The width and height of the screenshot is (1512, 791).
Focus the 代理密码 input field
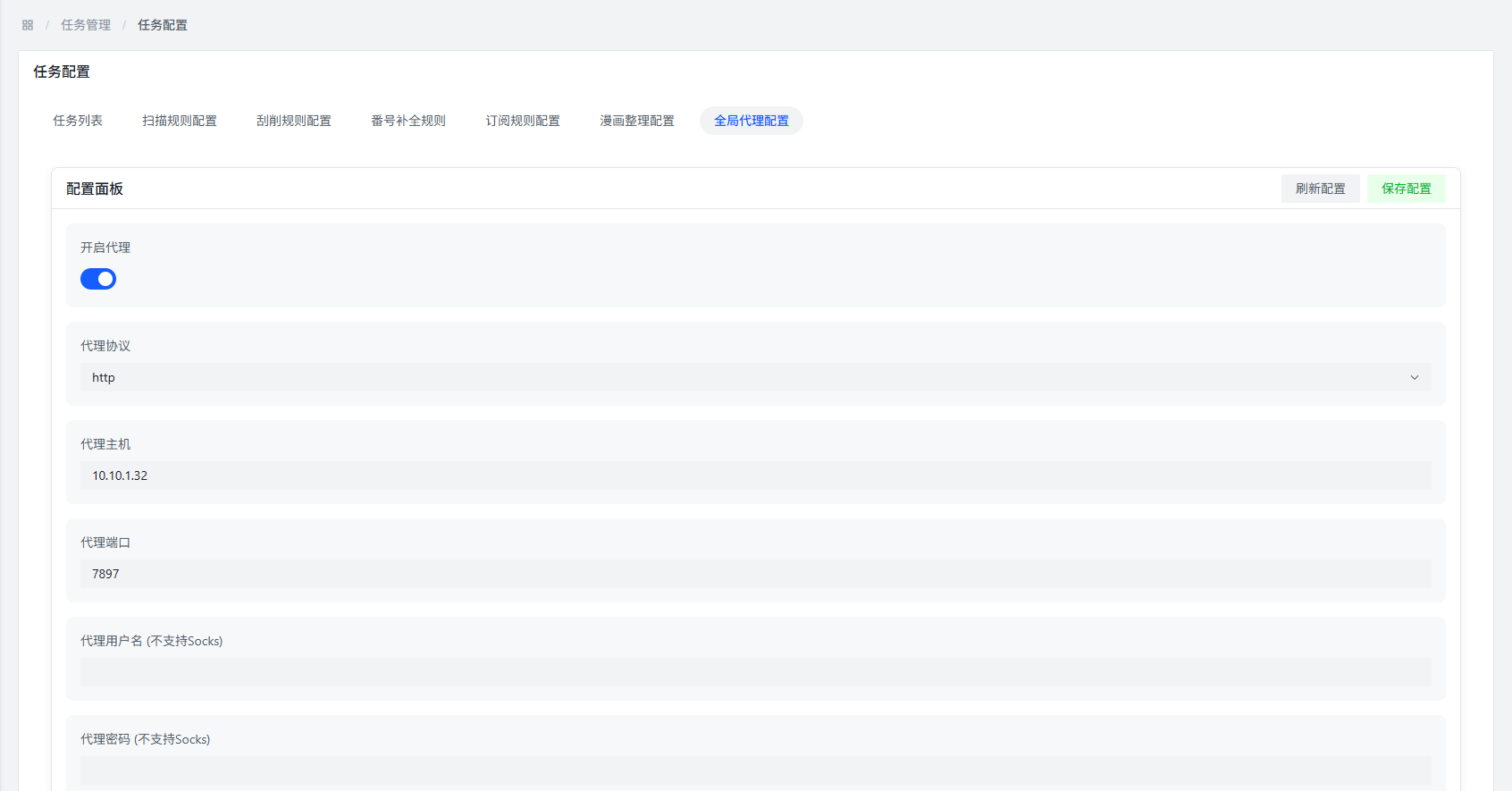pos(755,770)
